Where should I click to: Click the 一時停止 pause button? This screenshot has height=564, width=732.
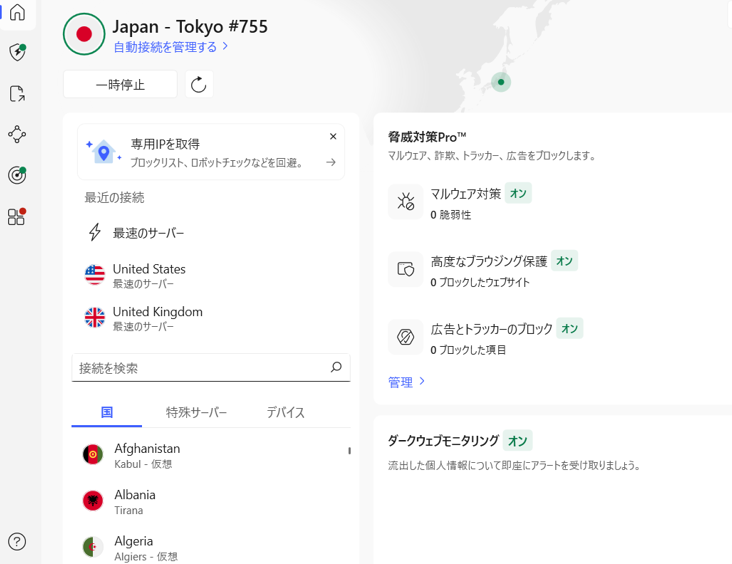120,85
